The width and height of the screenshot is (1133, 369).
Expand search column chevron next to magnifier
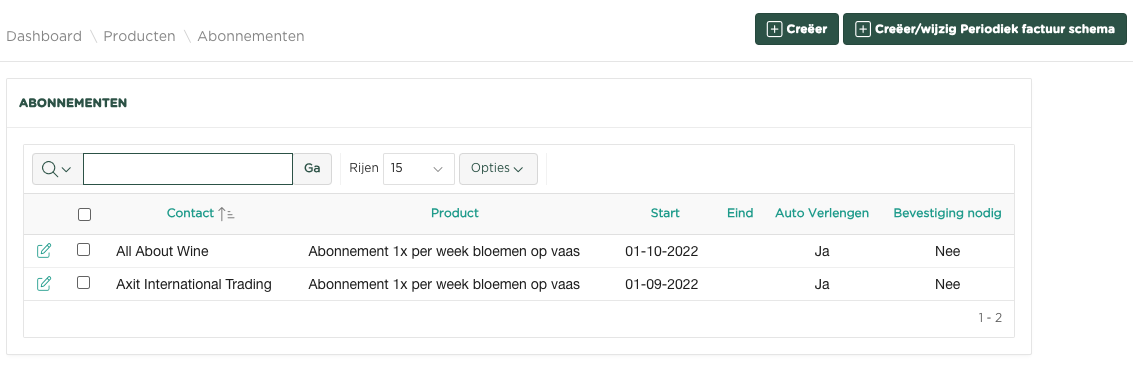click(66, 170)
